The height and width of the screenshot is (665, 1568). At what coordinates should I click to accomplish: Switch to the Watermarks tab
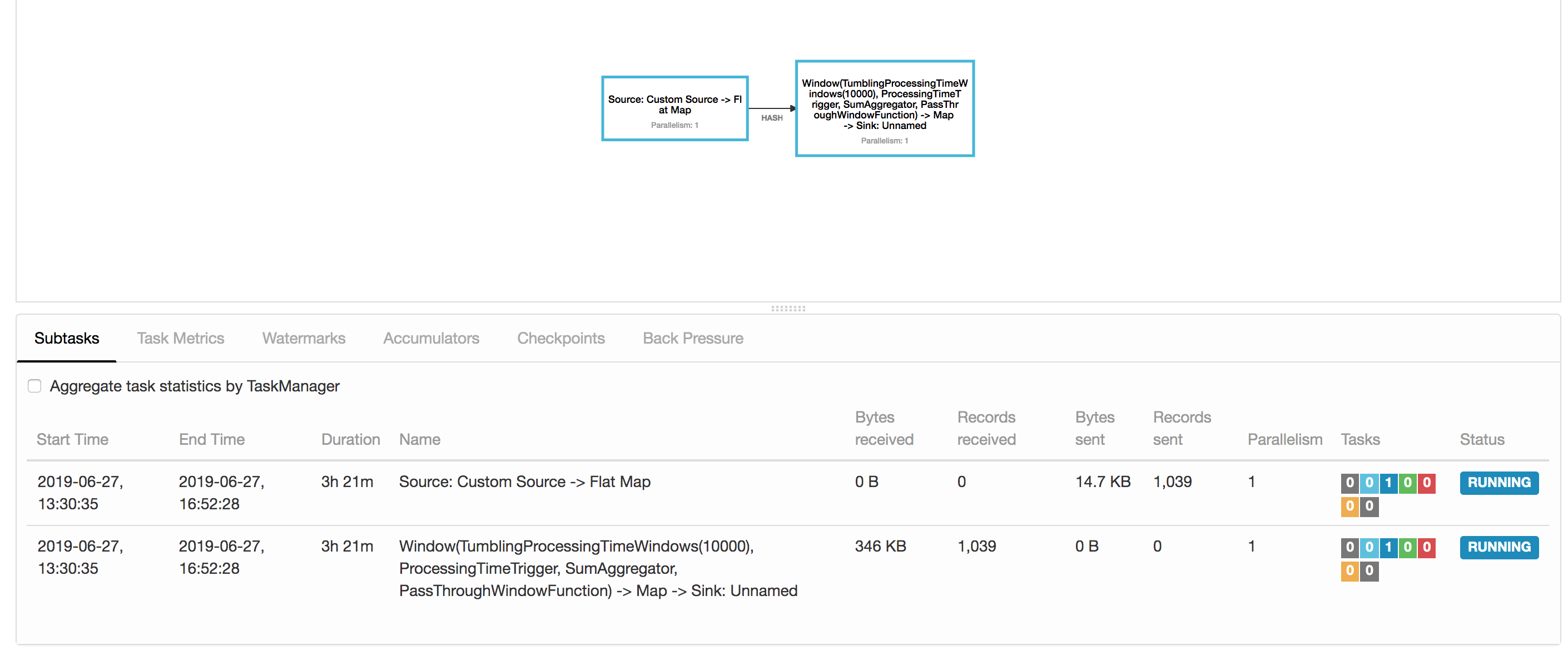303,338
